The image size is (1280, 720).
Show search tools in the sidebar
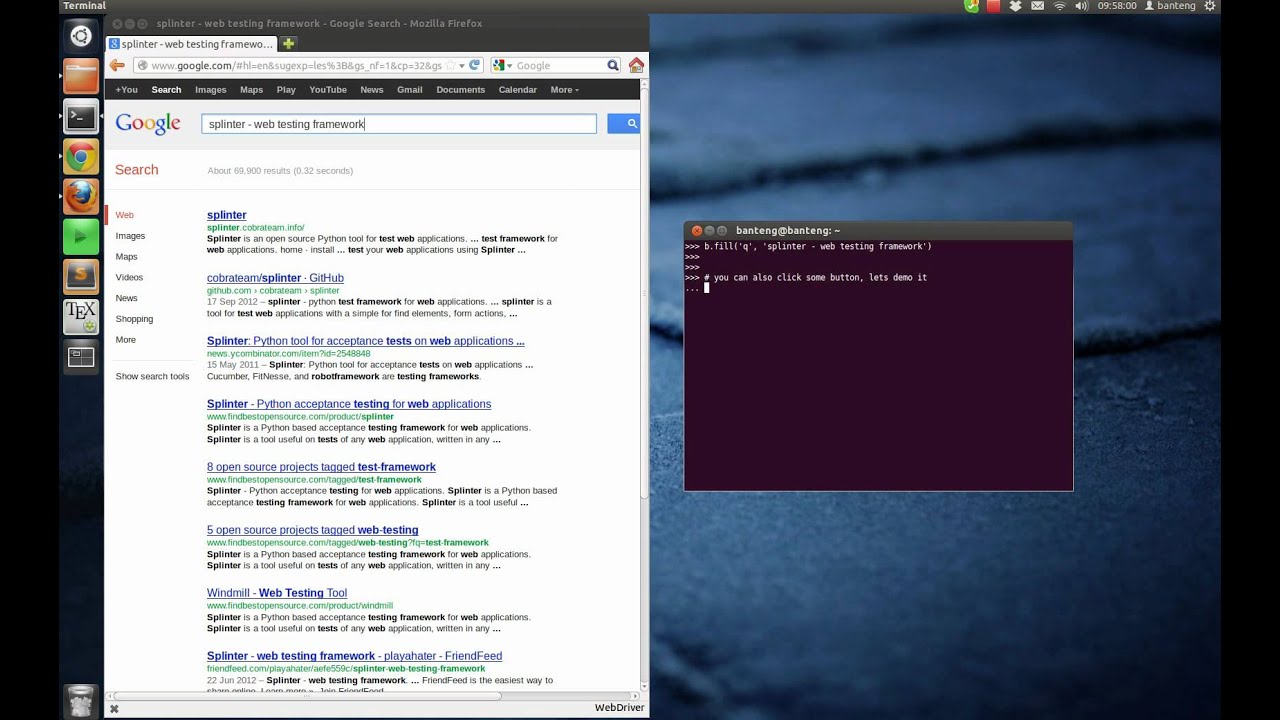click(x=152, y=377)
